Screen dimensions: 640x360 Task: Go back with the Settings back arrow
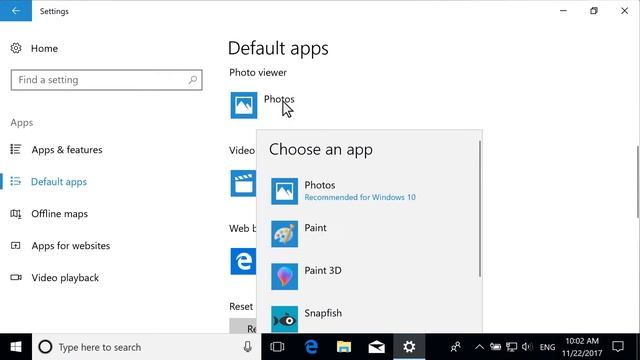pyautogui.click(x=16, y=11)
